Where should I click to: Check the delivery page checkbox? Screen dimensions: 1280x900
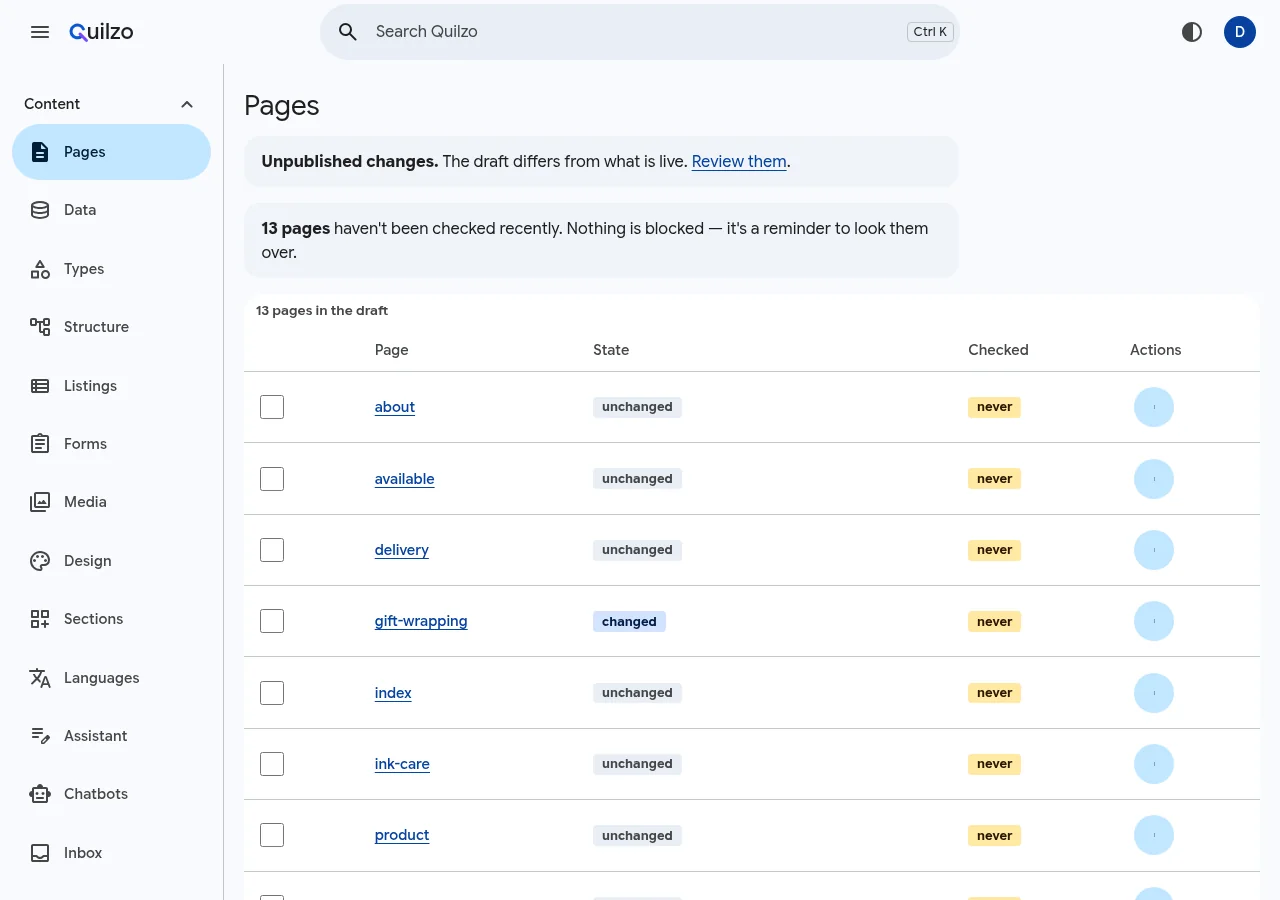tap(272, 550)
